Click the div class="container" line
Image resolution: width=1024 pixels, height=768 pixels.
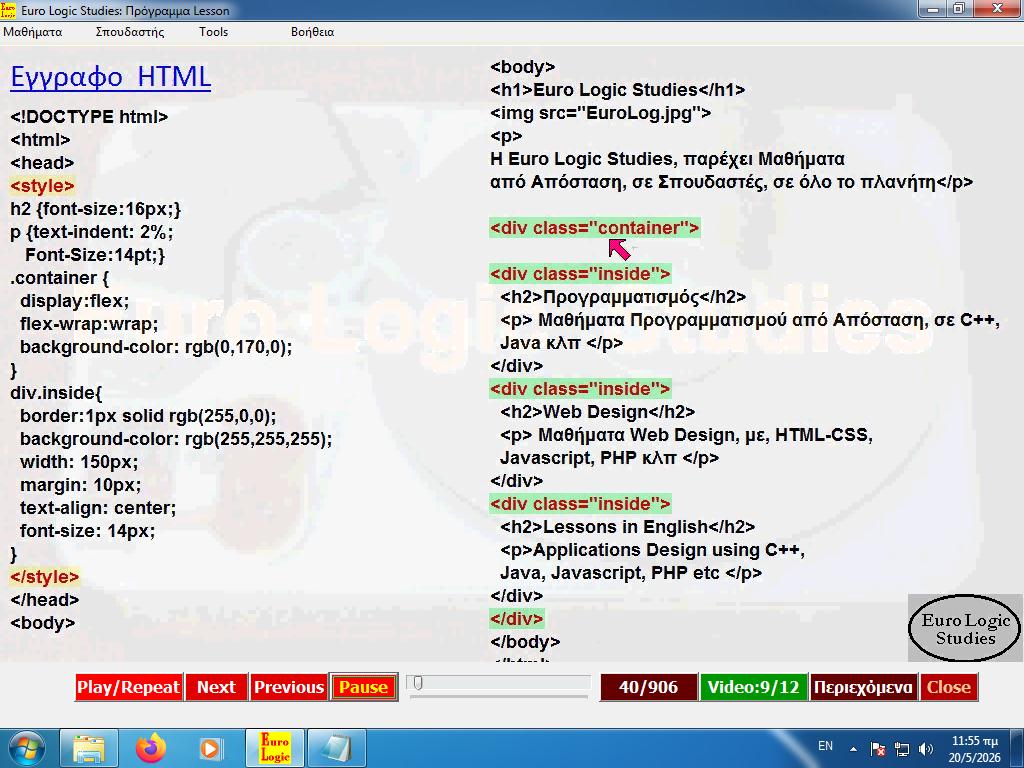pos(595,228)
